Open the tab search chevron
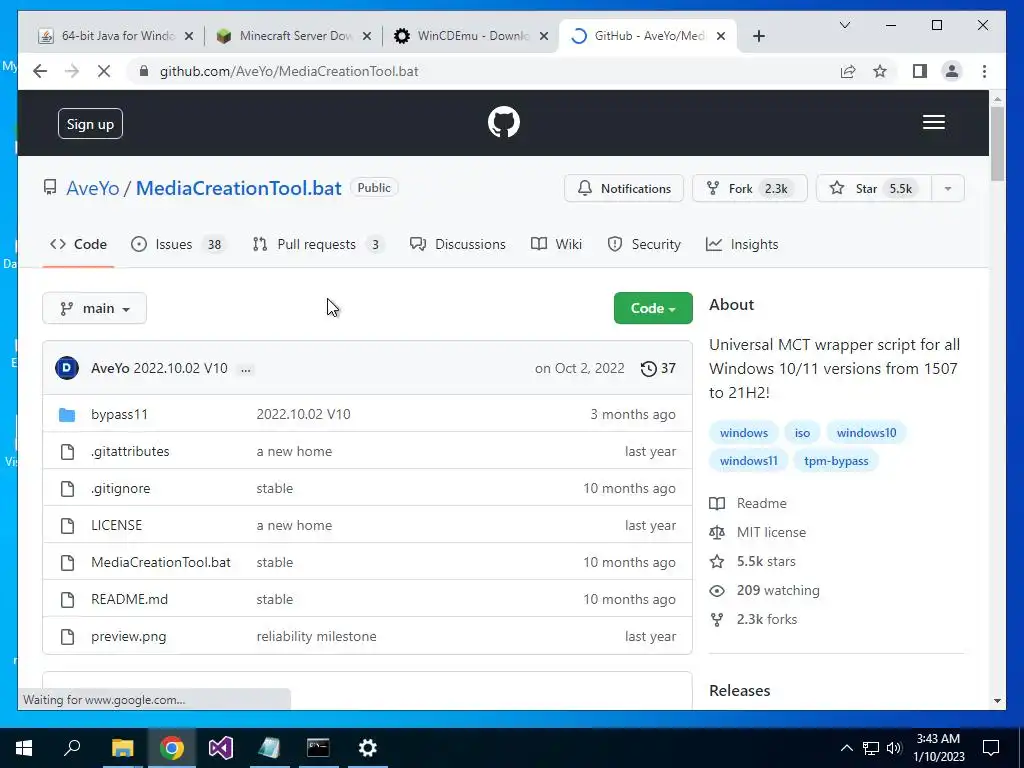Viewport: 1024px width, 768px height. (844, 25)
